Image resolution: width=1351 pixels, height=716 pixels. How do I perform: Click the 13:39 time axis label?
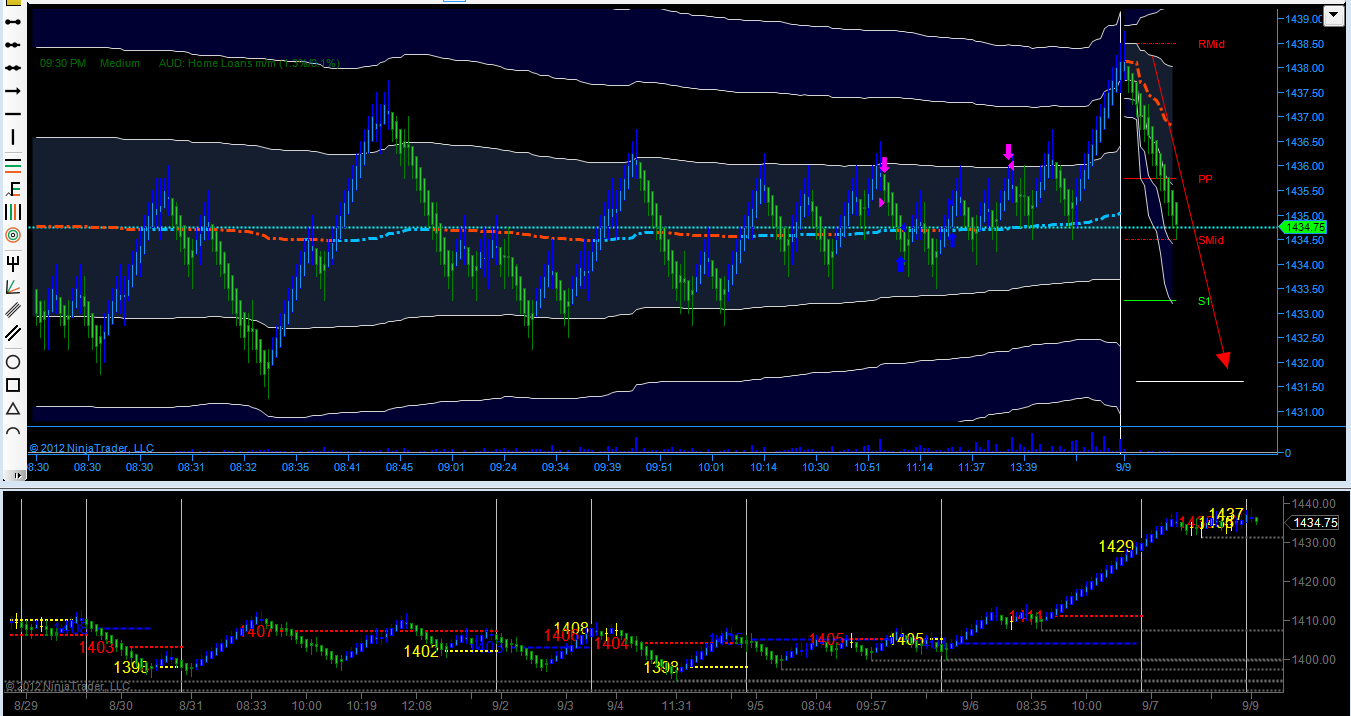point(1023,467)
